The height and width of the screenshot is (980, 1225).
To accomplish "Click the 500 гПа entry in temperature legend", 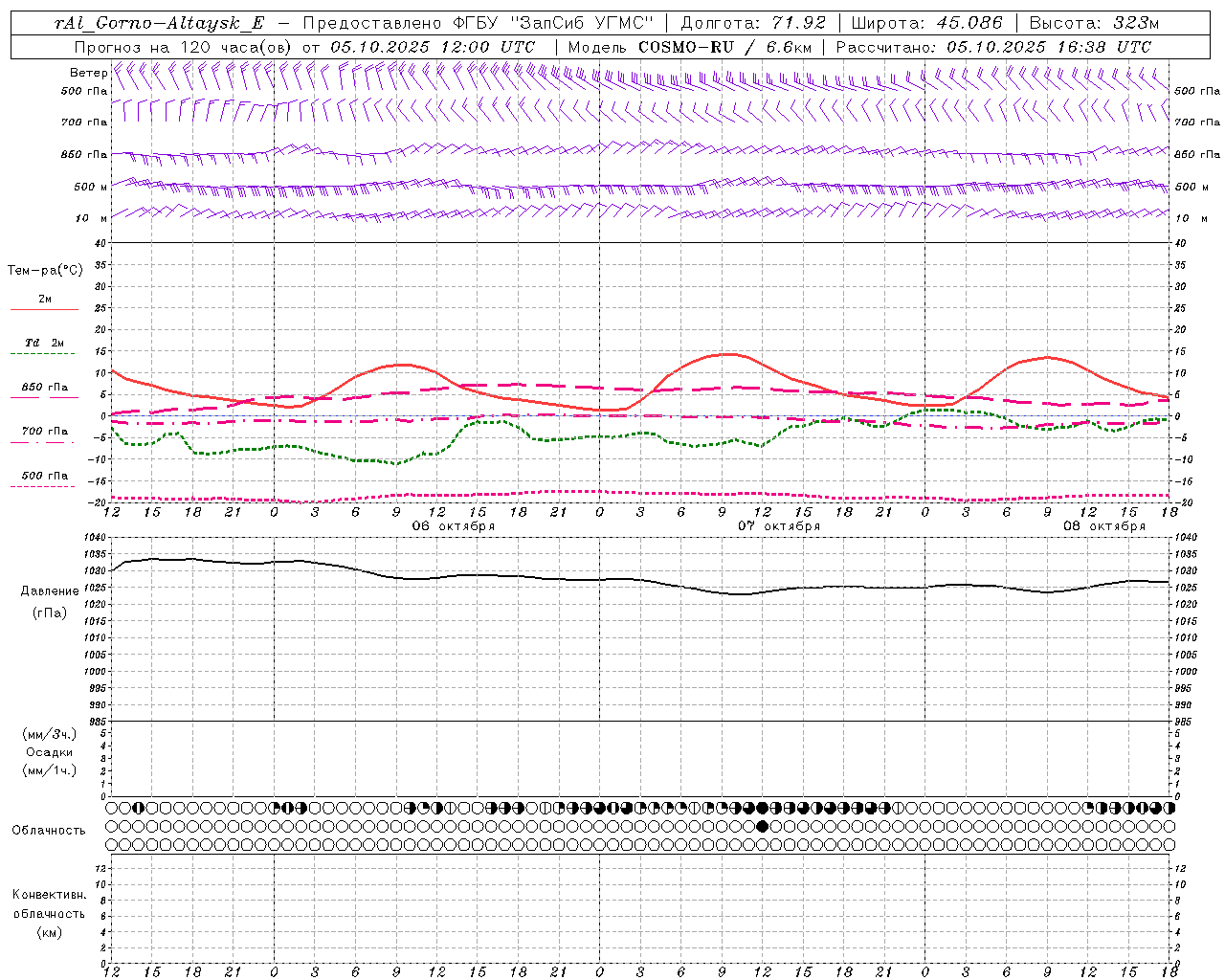I will click(45, 475).
